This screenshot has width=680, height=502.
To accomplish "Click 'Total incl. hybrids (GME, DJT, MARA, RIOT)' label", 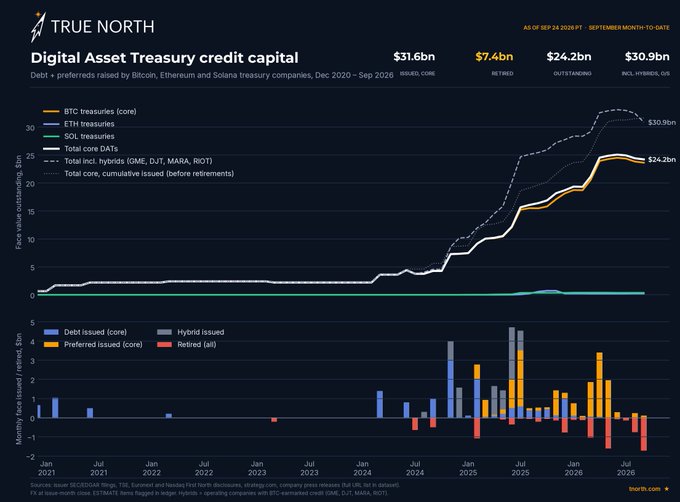I will click(138, 161).
